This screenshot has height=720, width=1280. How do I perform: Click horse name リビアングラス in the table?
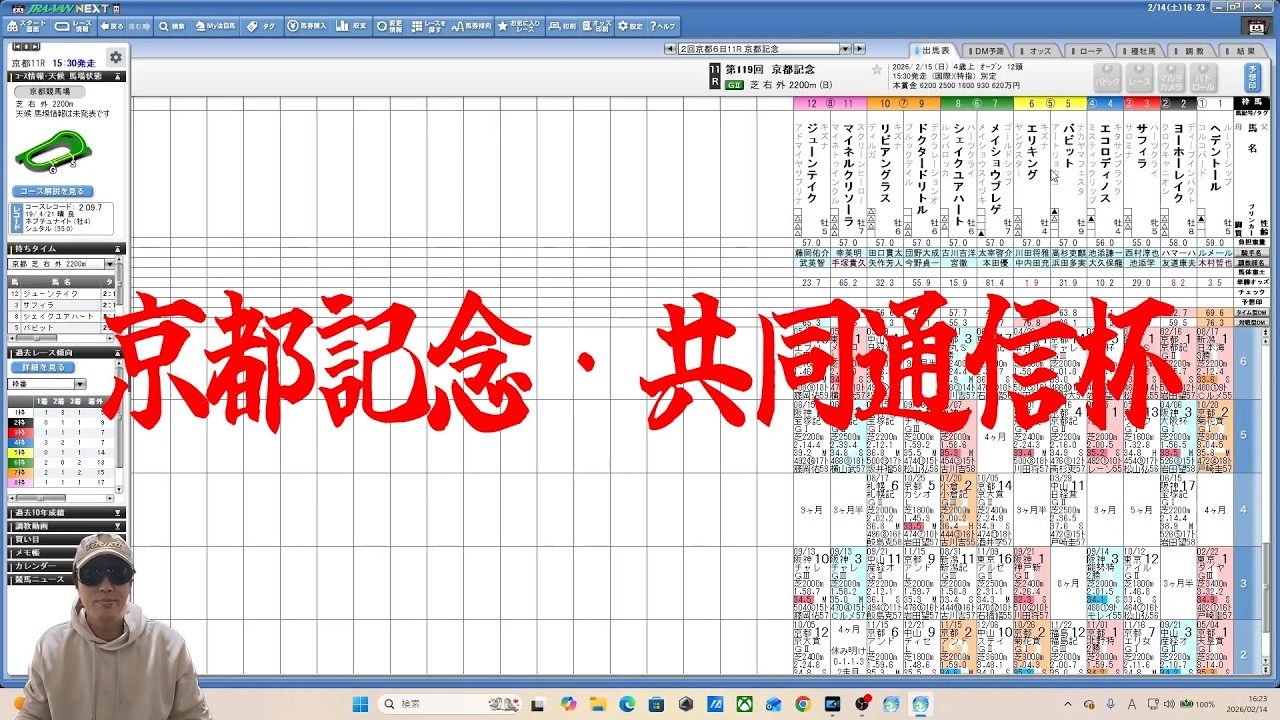[x=885, y=165]
